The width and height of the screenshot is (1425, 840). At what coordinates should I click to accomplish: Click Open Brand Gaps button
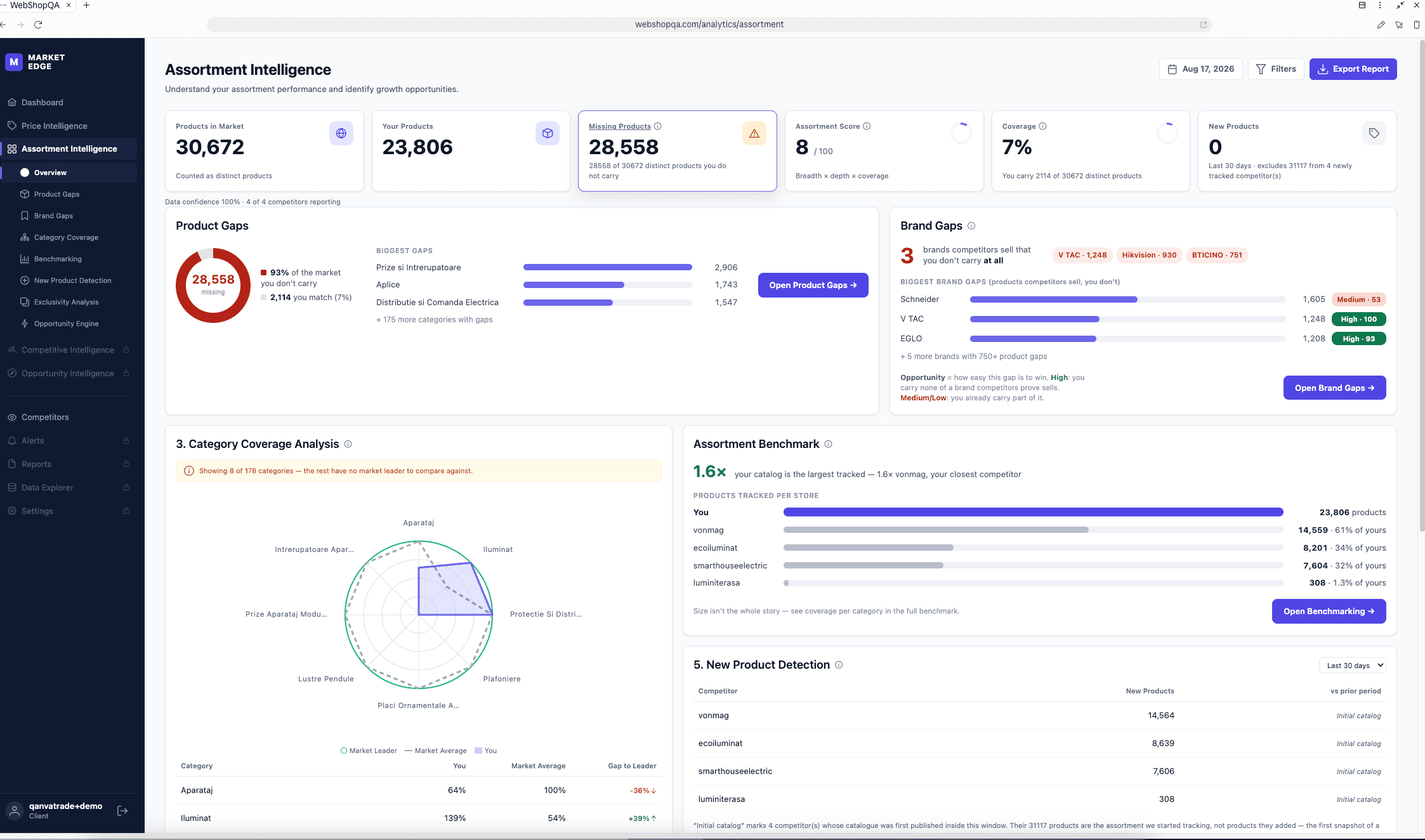pyautogui.click(x=1334, y=388)
